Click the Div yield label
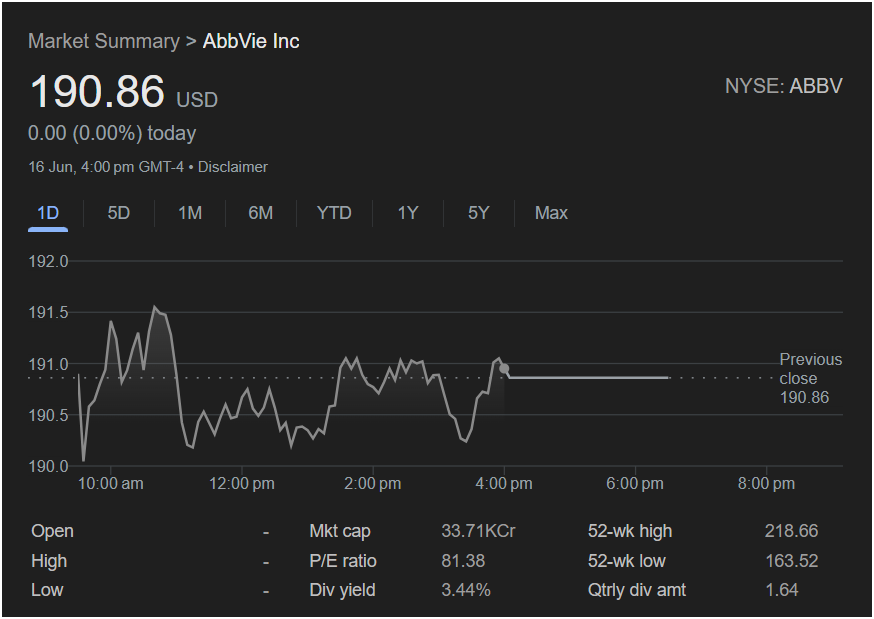Viewport: 874px width, 619px height. coord(342,590)
